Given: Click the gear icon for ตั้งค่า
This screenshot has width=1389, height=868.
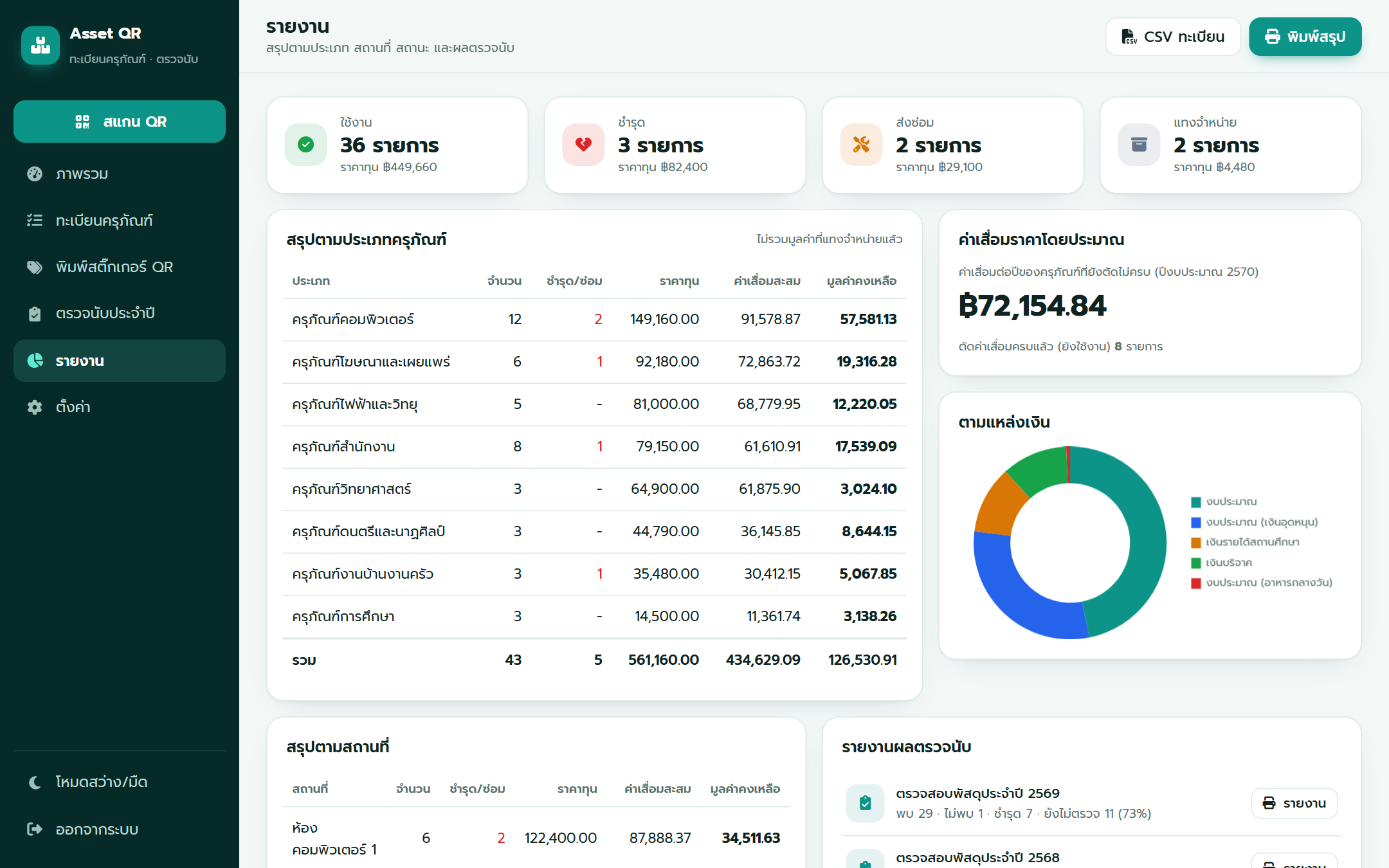Looking at the screenshot, I should coord(35,407).
